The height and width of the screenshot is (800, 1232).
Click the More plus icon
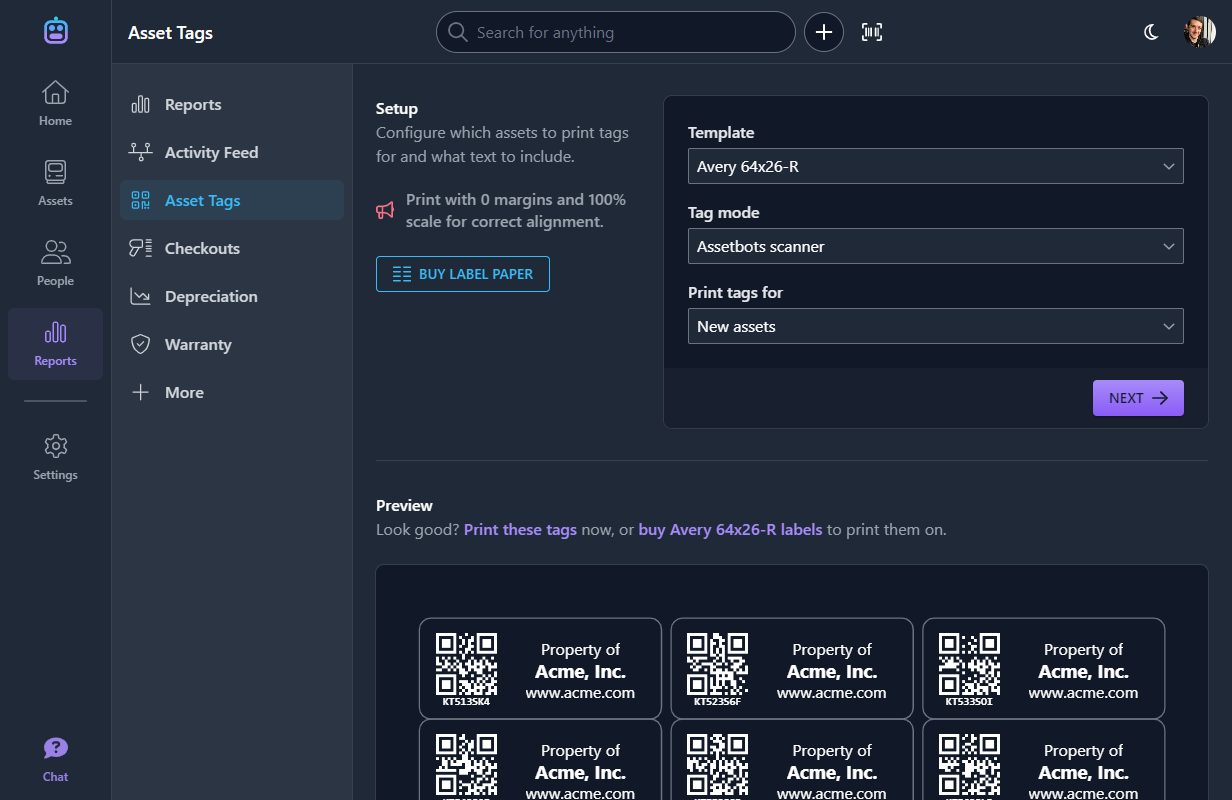tap(141, 393)
